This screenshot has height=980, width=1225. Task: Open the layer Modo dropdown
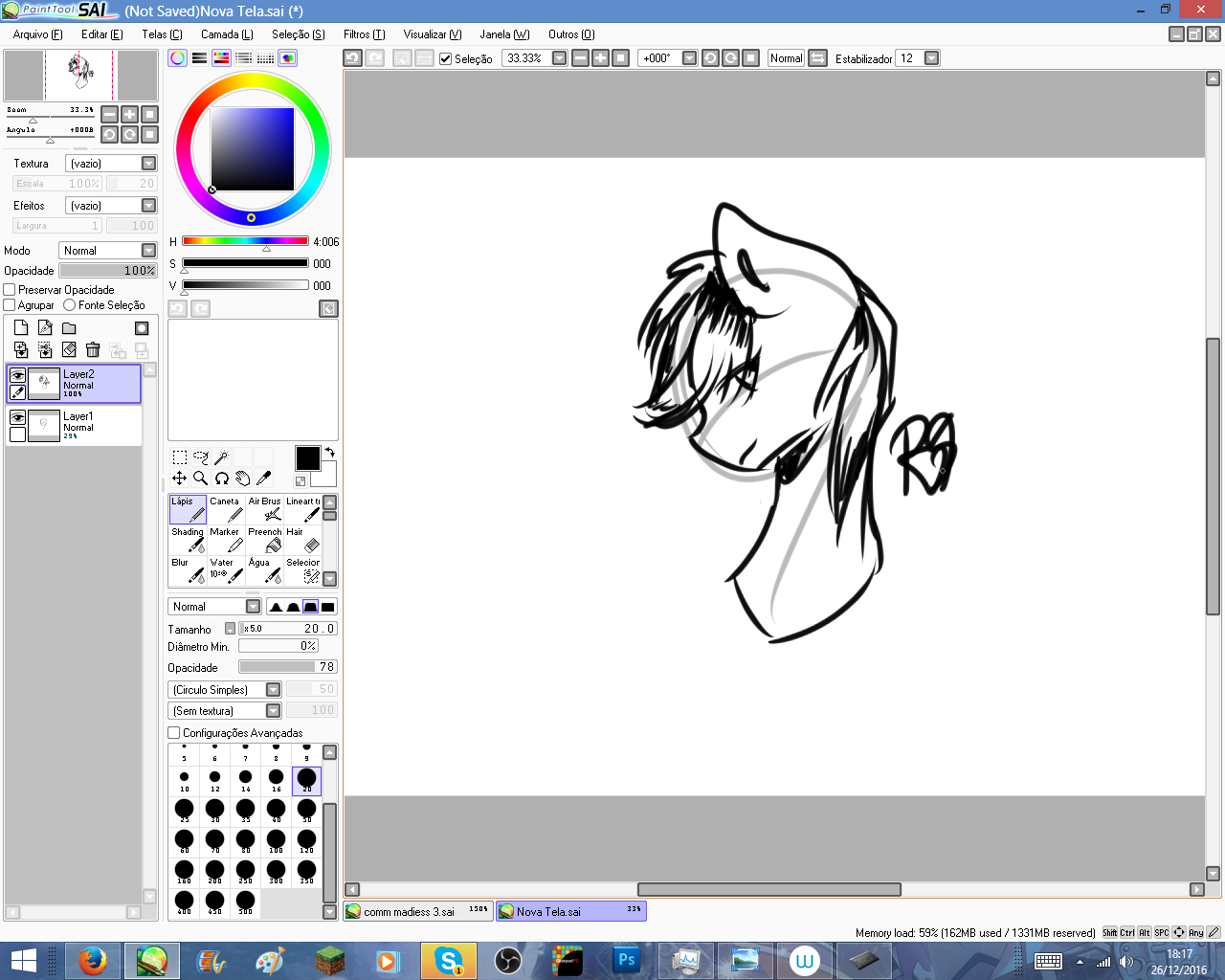tap(107, 251)
